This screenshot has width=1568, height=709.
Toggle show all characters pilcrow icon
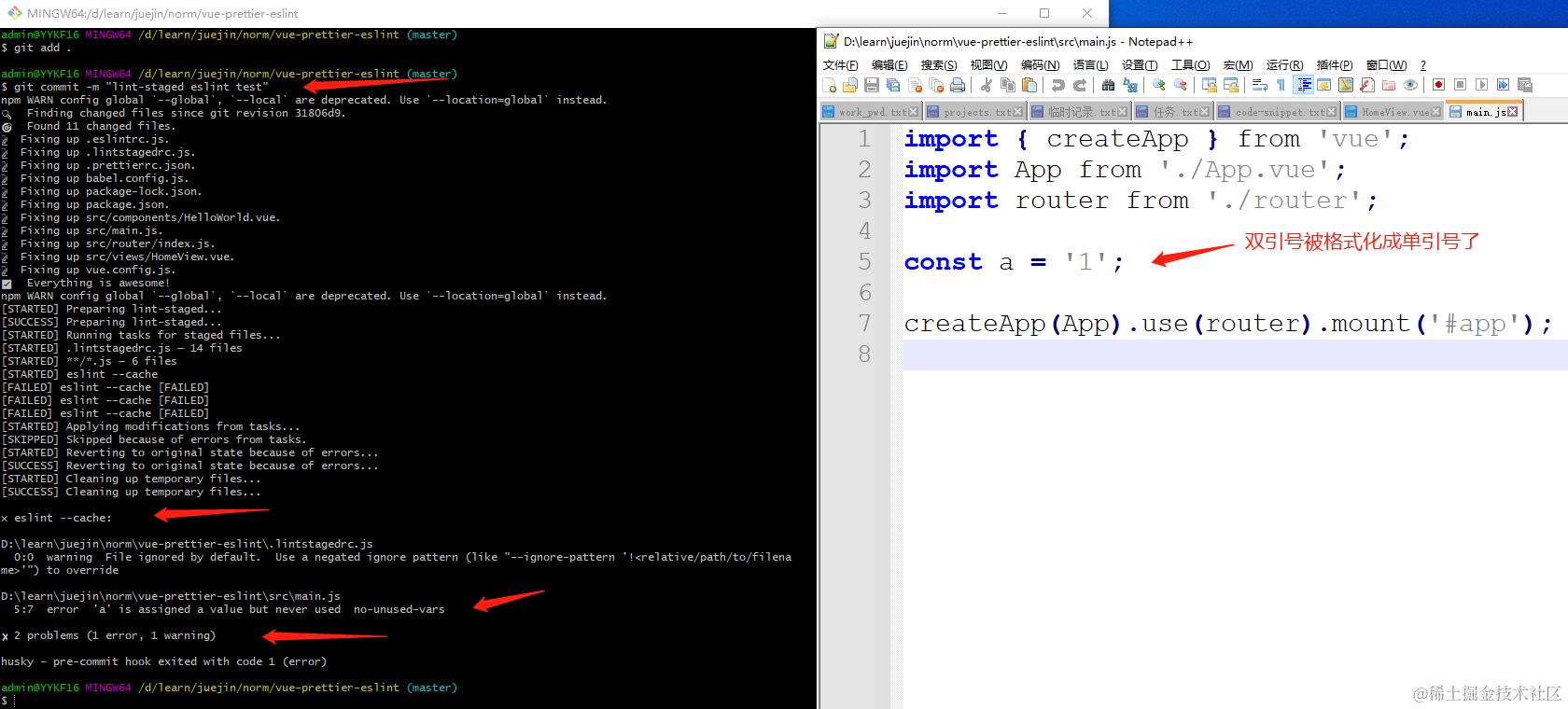click(x=1281, y=85)
